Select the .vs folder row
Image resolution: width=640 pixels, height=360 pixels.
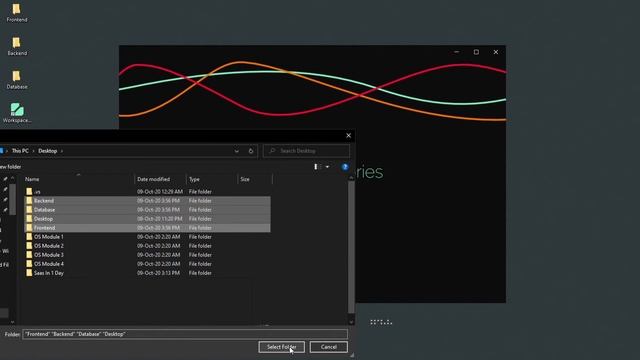[x=147, y=191]
